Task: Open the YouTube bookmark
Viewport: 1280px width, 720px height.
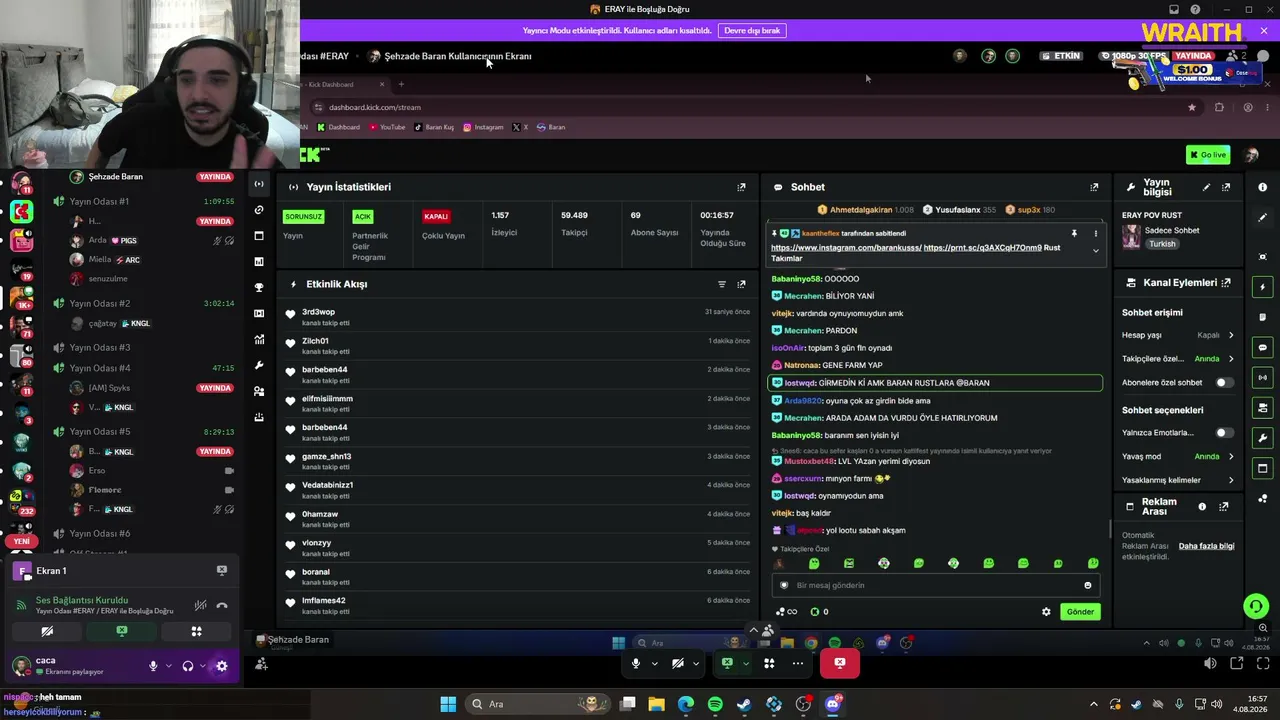Action: point(387,127)
